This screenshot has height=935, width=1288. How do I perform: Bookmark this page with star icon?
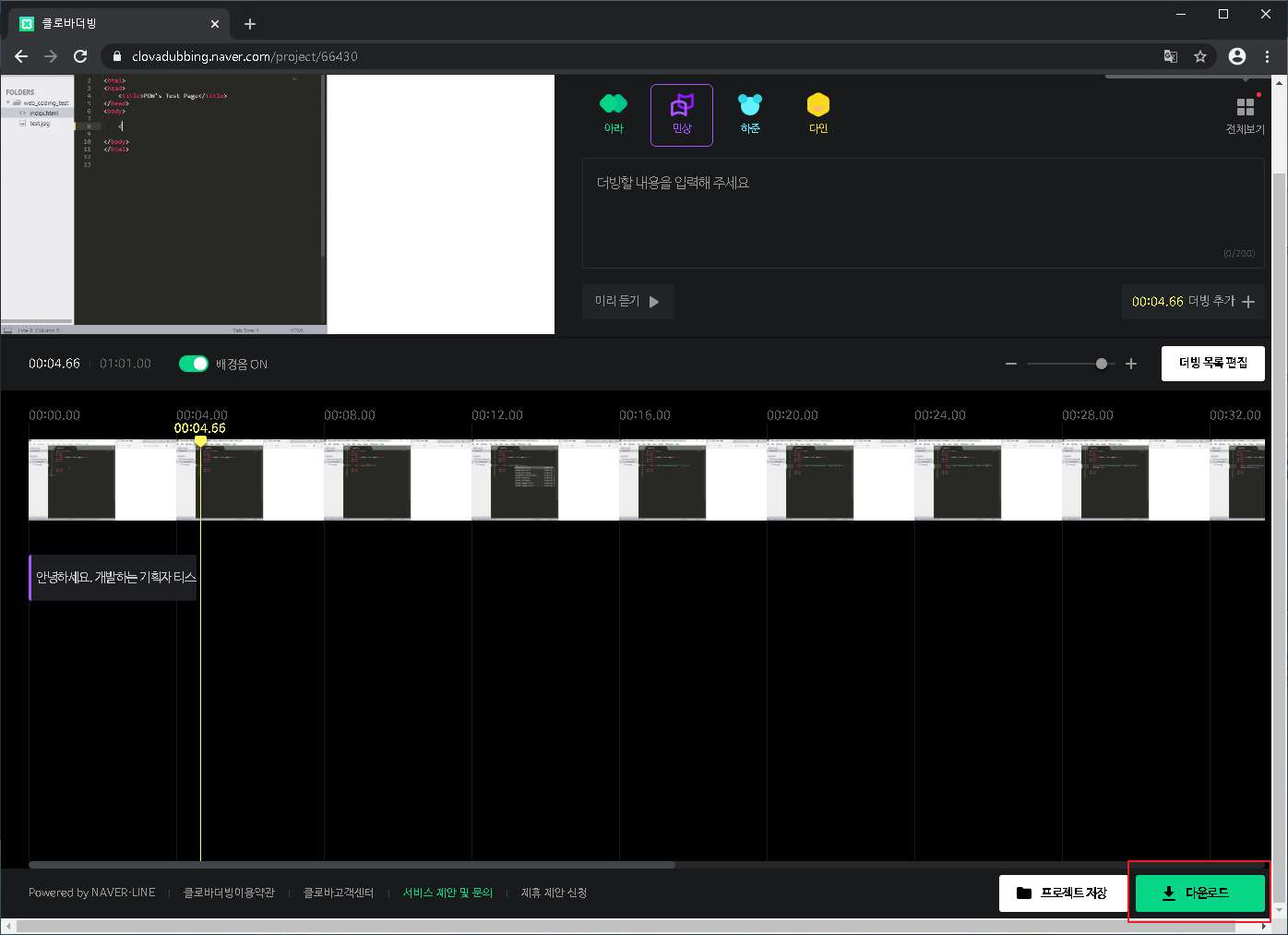point(1200,56)
